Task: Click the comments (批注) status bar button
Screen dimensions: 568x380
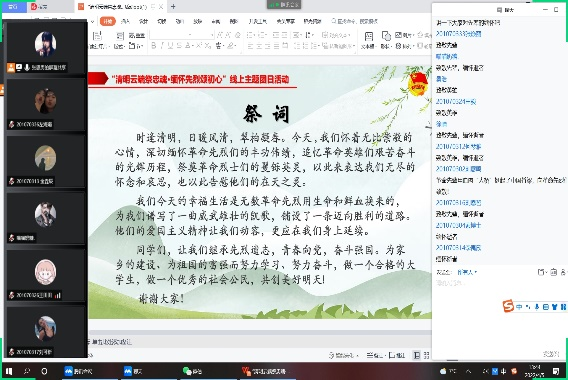Action: 397,355
